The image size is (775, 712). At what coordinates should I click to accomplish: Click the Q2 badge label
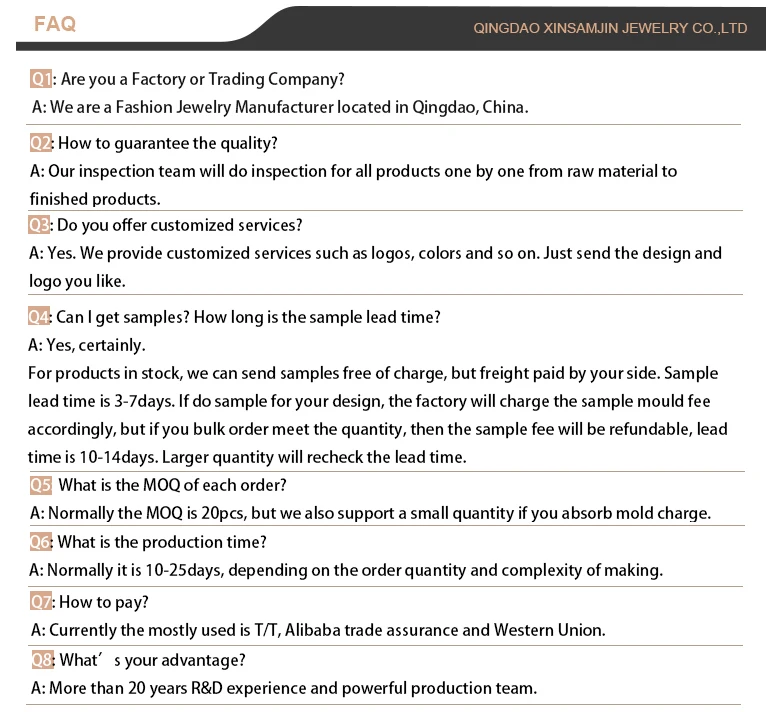pyautogui.click(x=40, y=143)
